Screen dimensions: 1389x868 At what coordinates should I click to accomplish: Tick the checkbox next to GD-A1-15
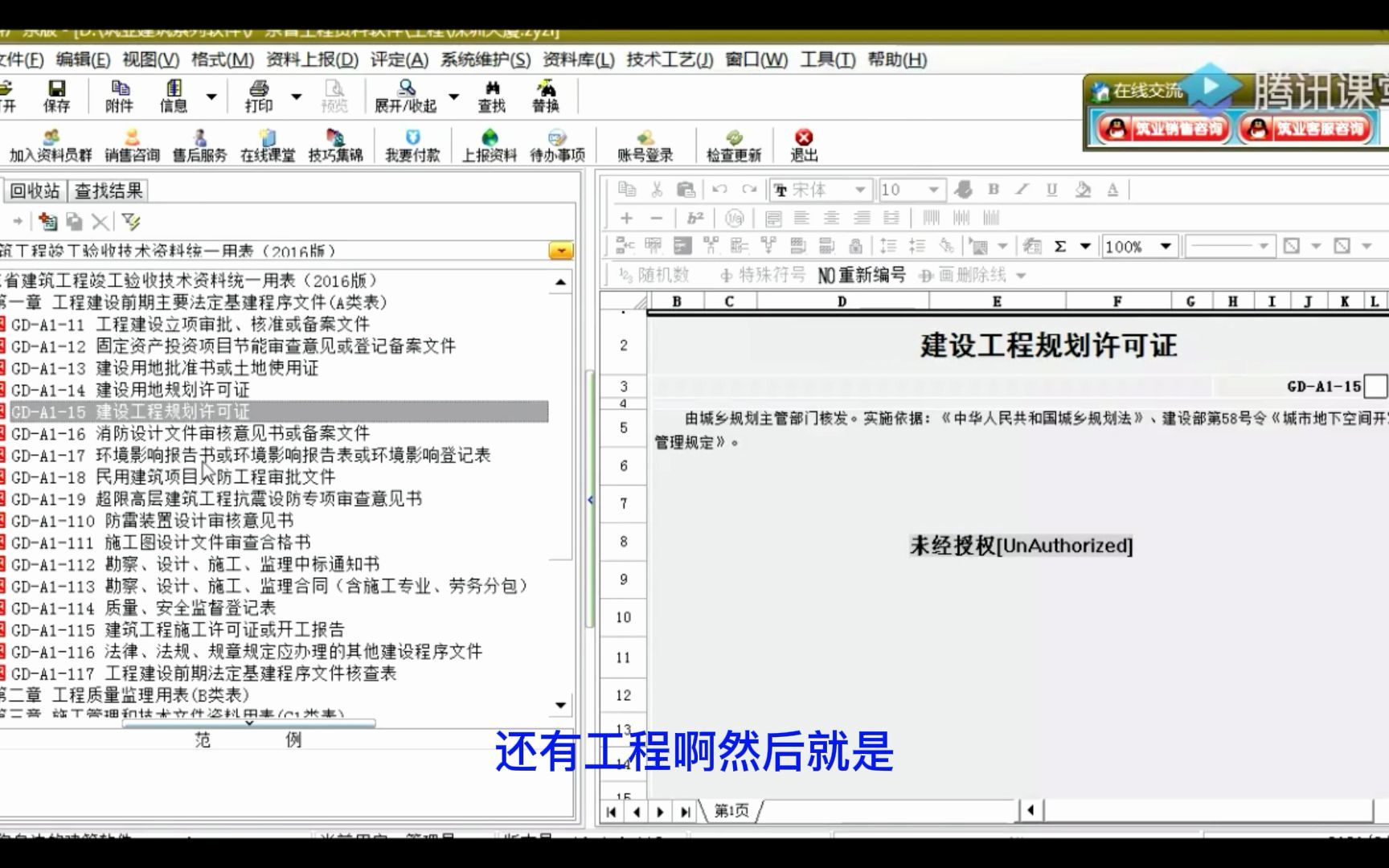click(1375, 386)
